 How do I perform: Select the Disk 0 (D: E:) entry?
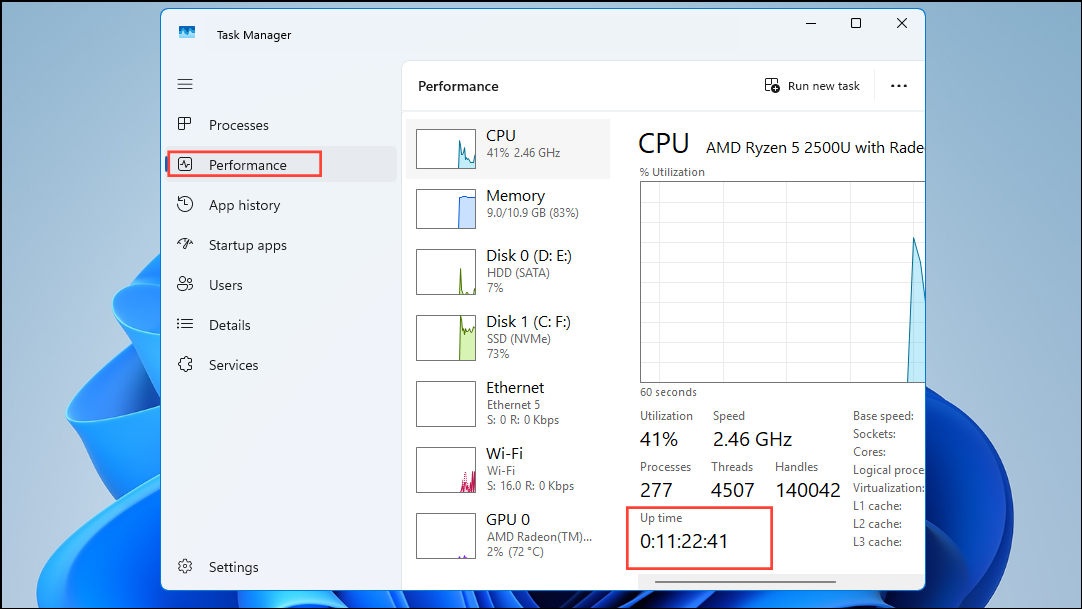tap(509, 272)
